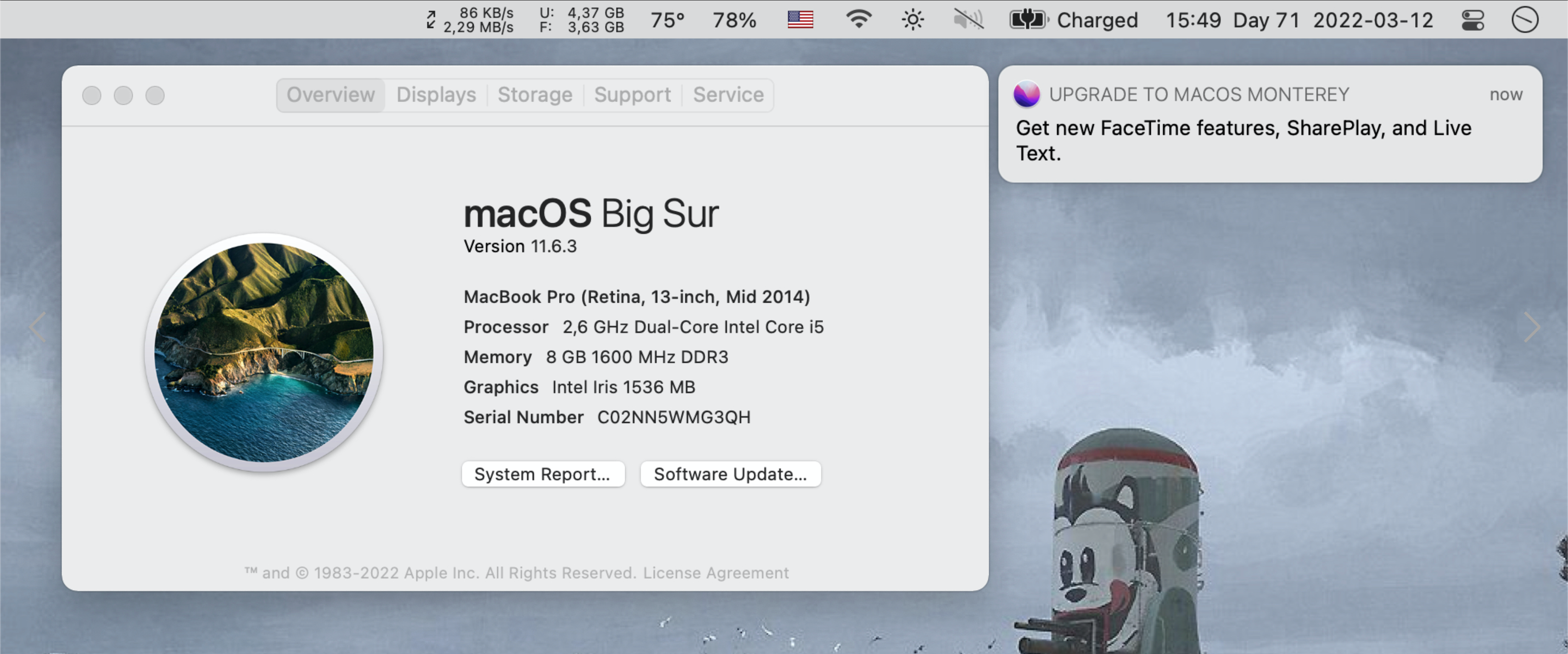Image resolution: width=1568 pixels, height=654 pixels.
Task: Toggle Do Not Disturb in the menu bar
Action: coord(1525,20)
